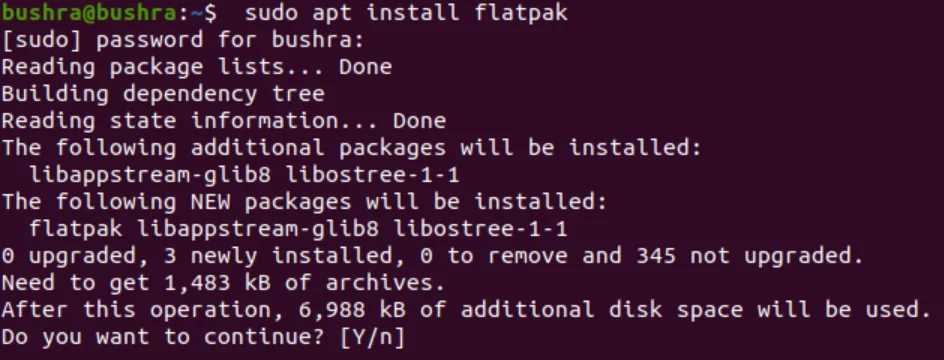Click the '[sudo] password for bushra:' line

184,40
